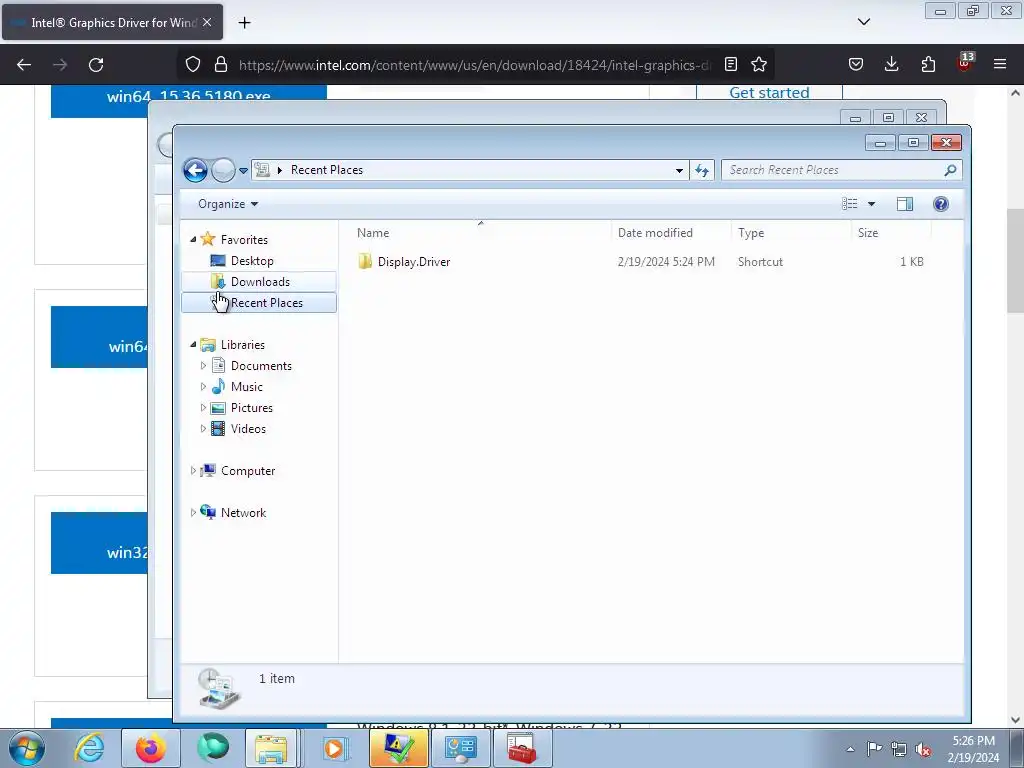Open Windows Media Player taskbar icon
The height and width of the screenshot is (768, 1024).
click(335, 748)
